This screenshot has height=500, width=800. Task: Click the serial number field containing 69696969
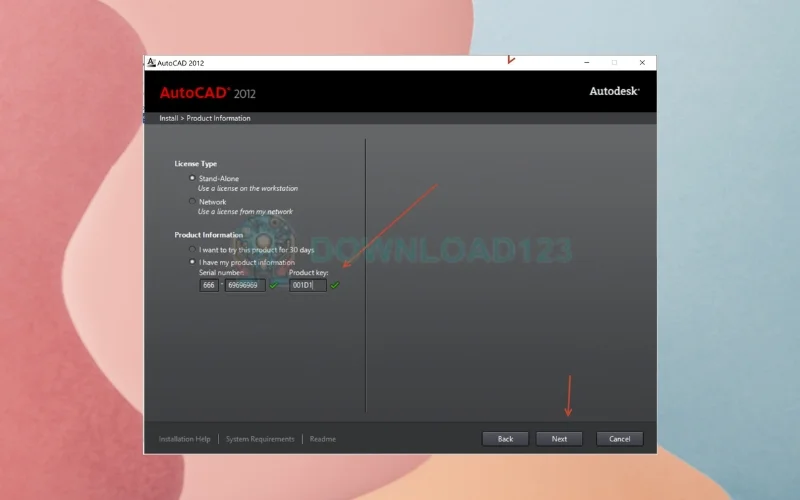click(x=245, y=285)
